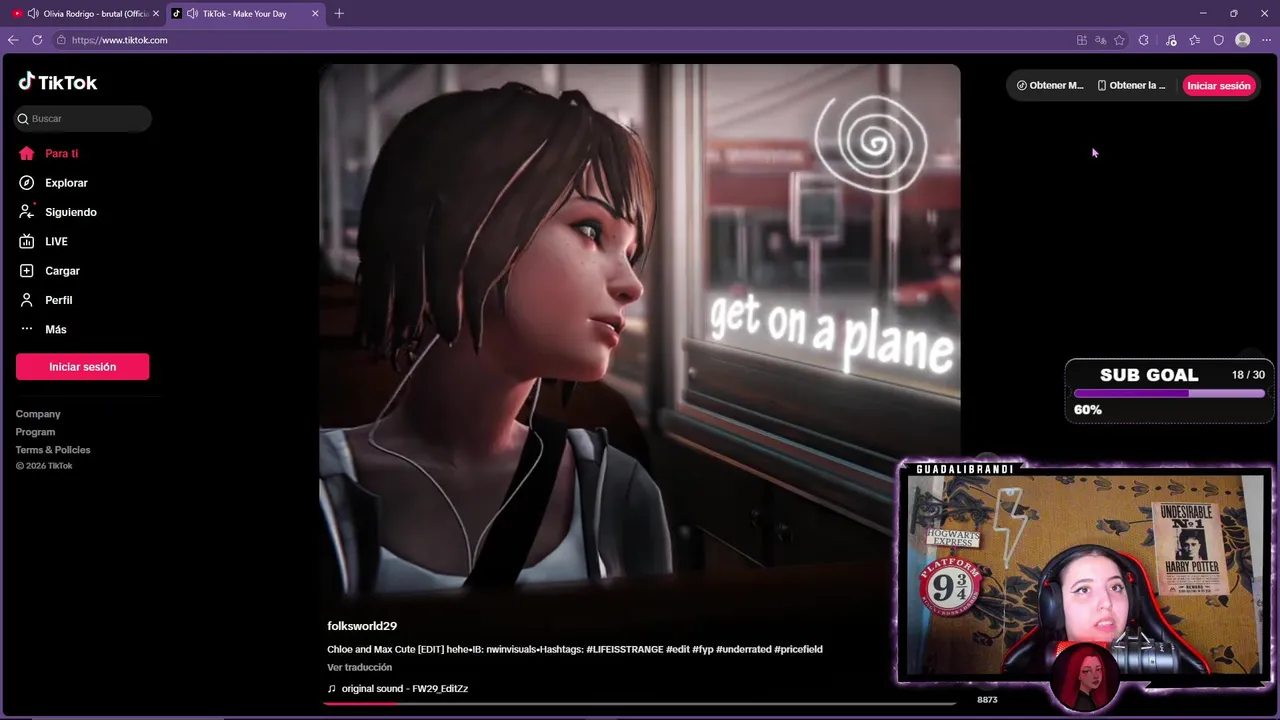Click the #underrated hashtag
This screenshot has height=720, width=1280.
743,649
